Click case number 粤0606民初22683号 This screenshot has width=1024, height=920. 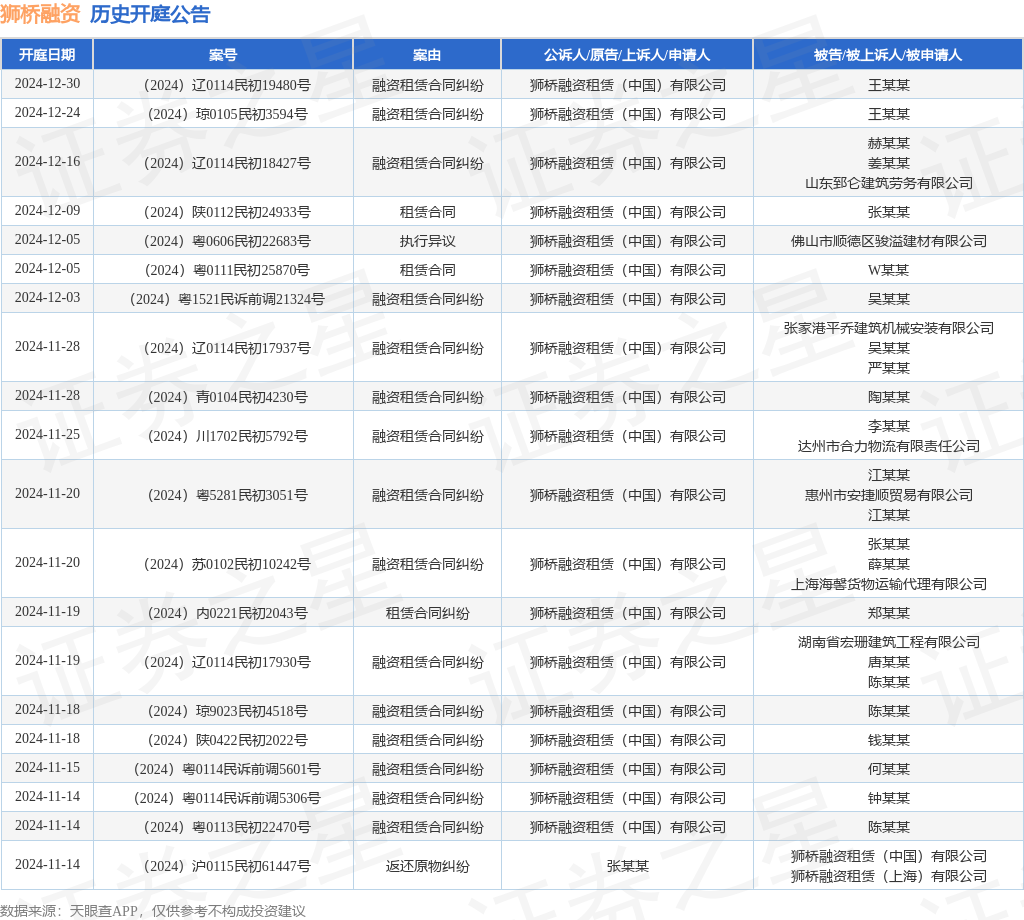[227, 241]
